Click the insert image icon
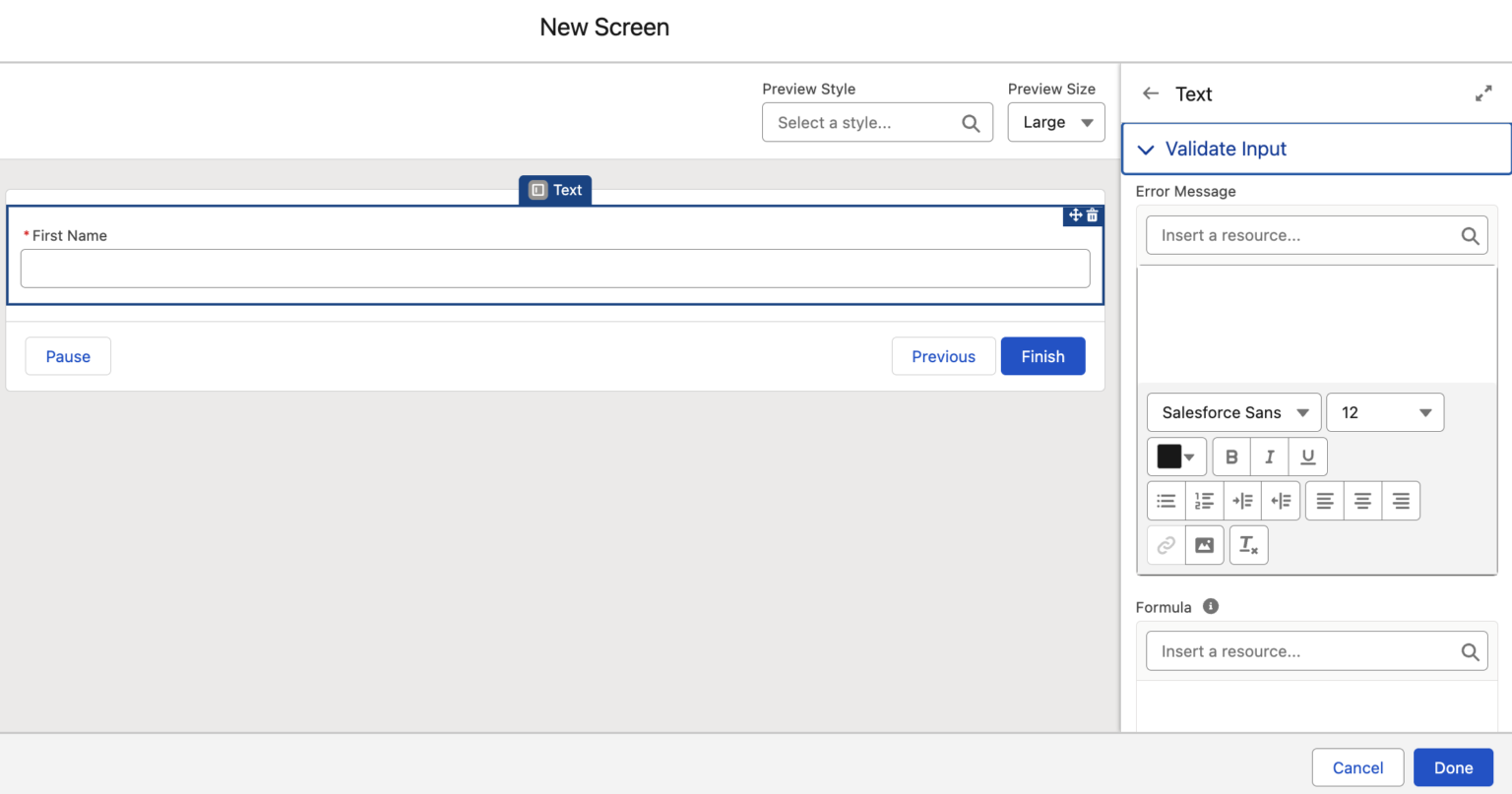 pyautogui.click(x=1204, y=545)
